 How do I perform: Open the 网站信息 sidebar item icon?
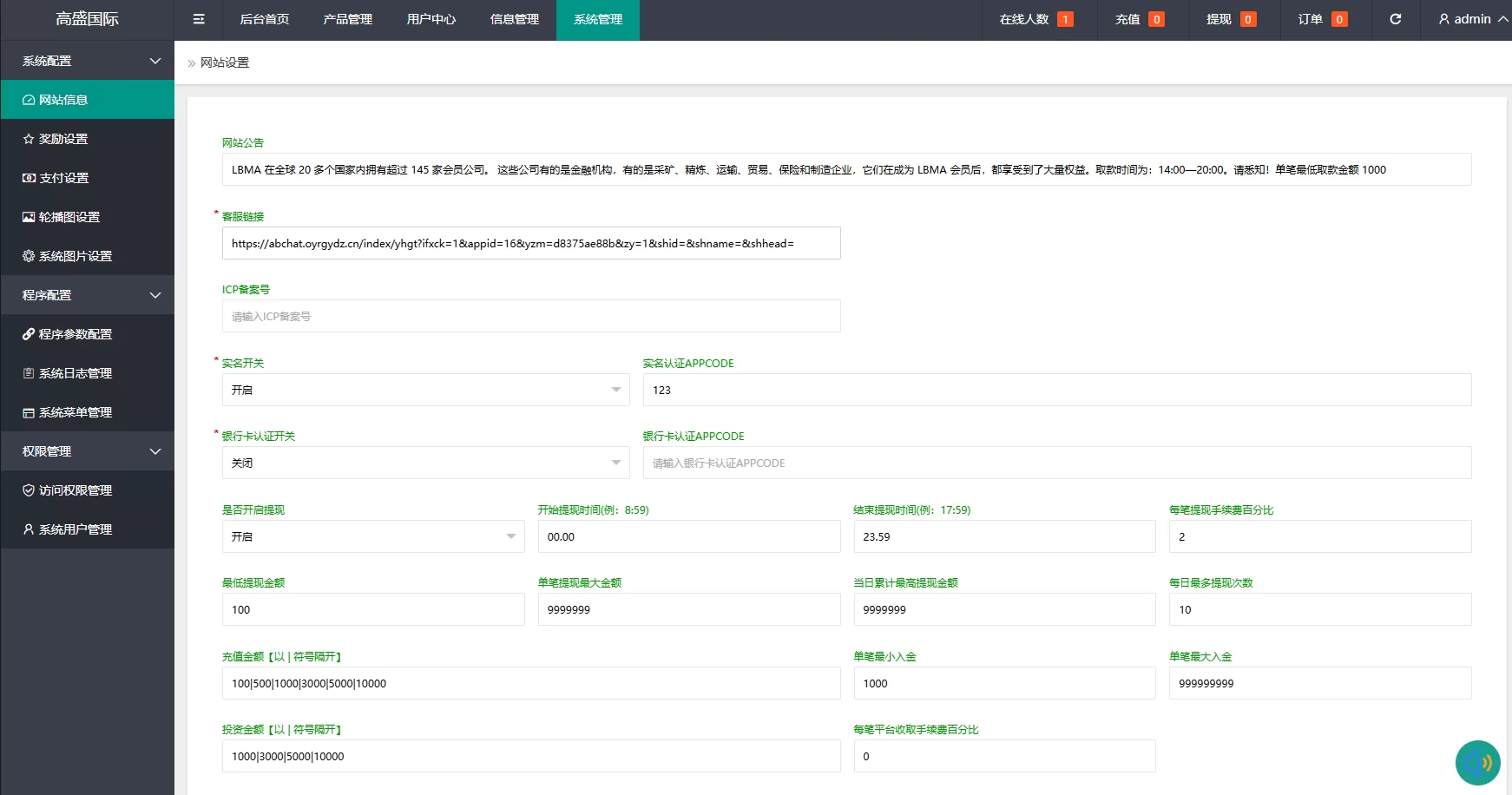tap(28, 99)
